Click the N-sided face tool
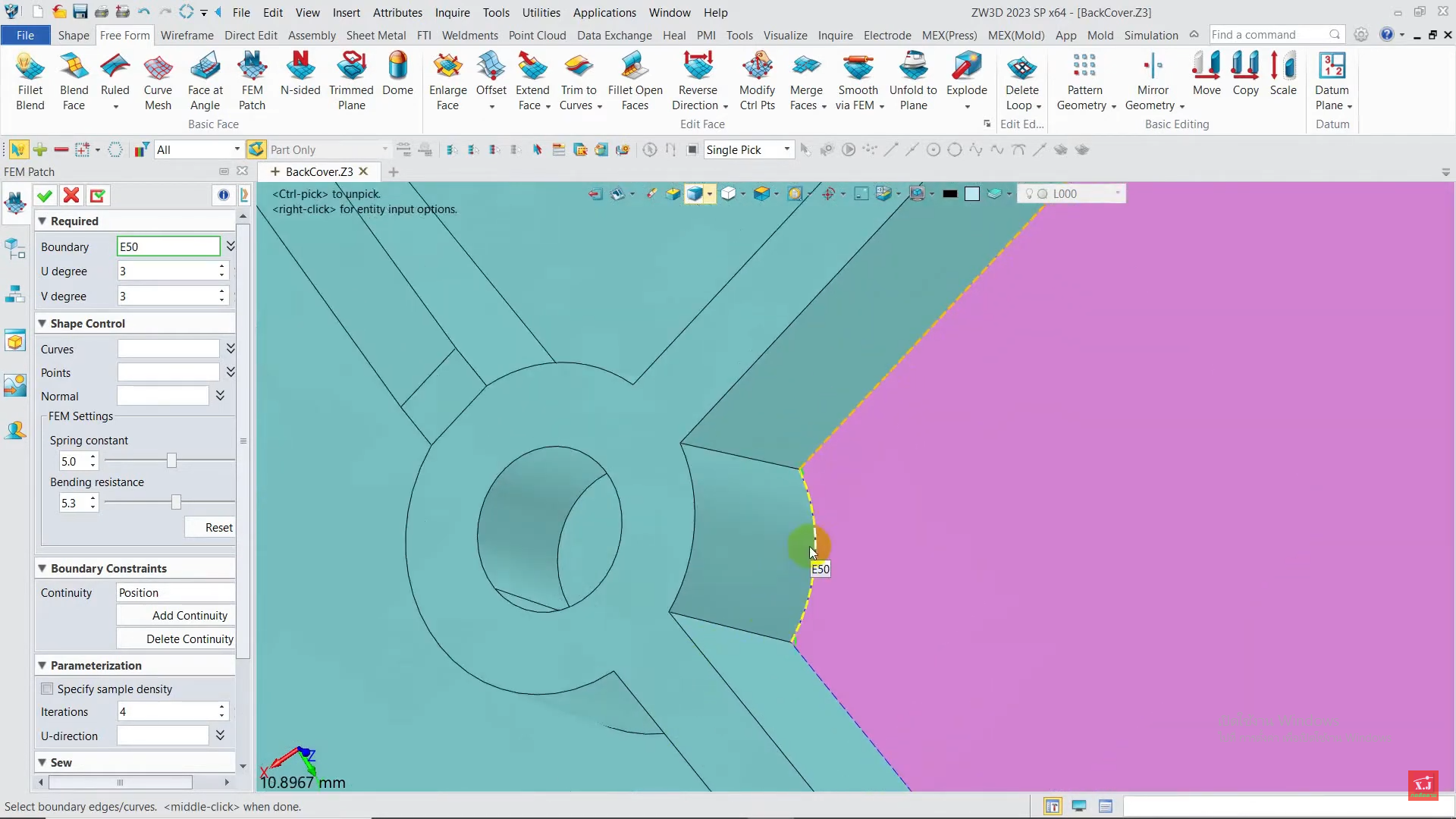Screen dimensions: 1456x819 click(300, 74)
